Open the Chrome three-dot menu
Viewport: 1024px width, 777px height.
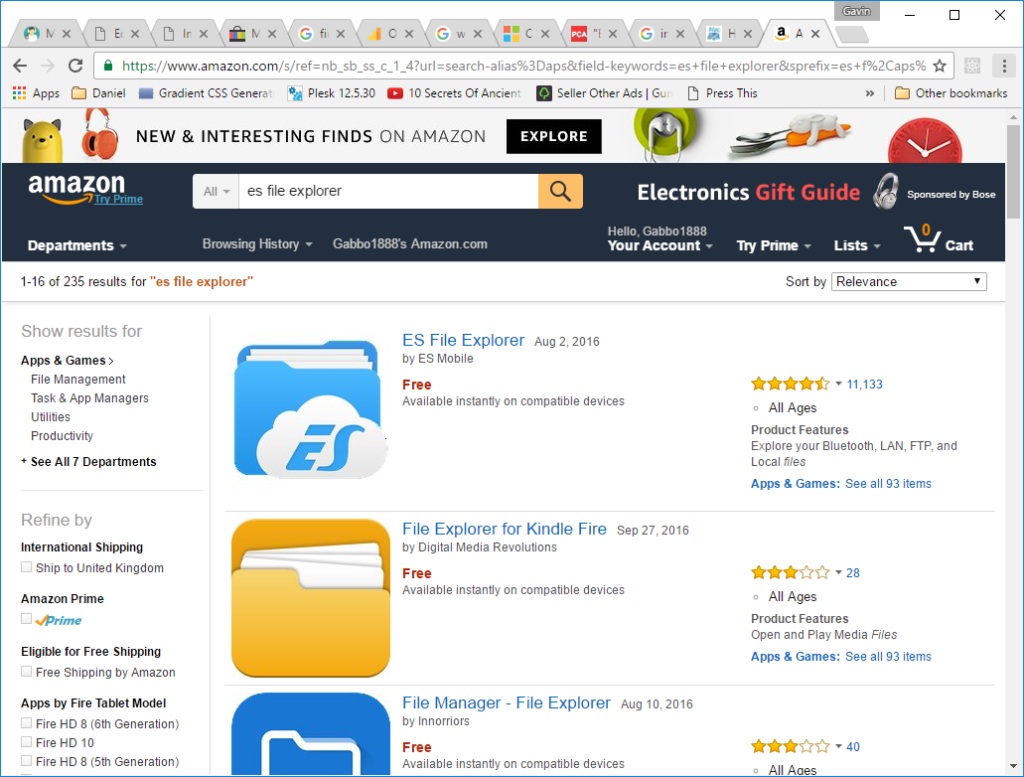[x=1004, y=65]
